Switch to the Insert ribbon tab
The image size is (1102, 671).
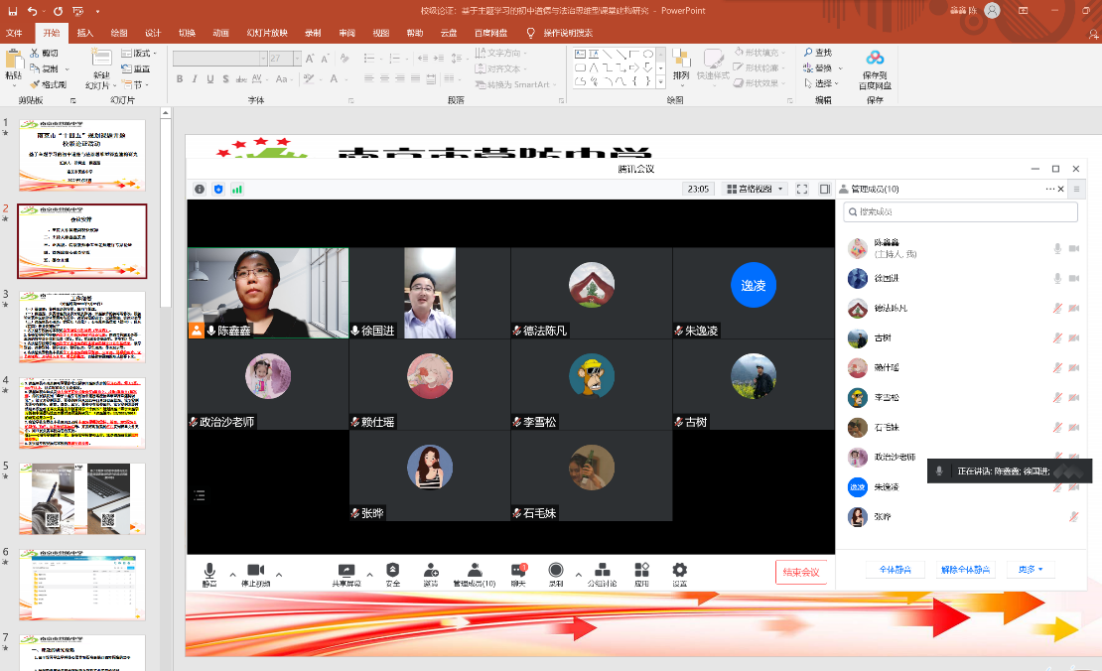coord(85,33)
